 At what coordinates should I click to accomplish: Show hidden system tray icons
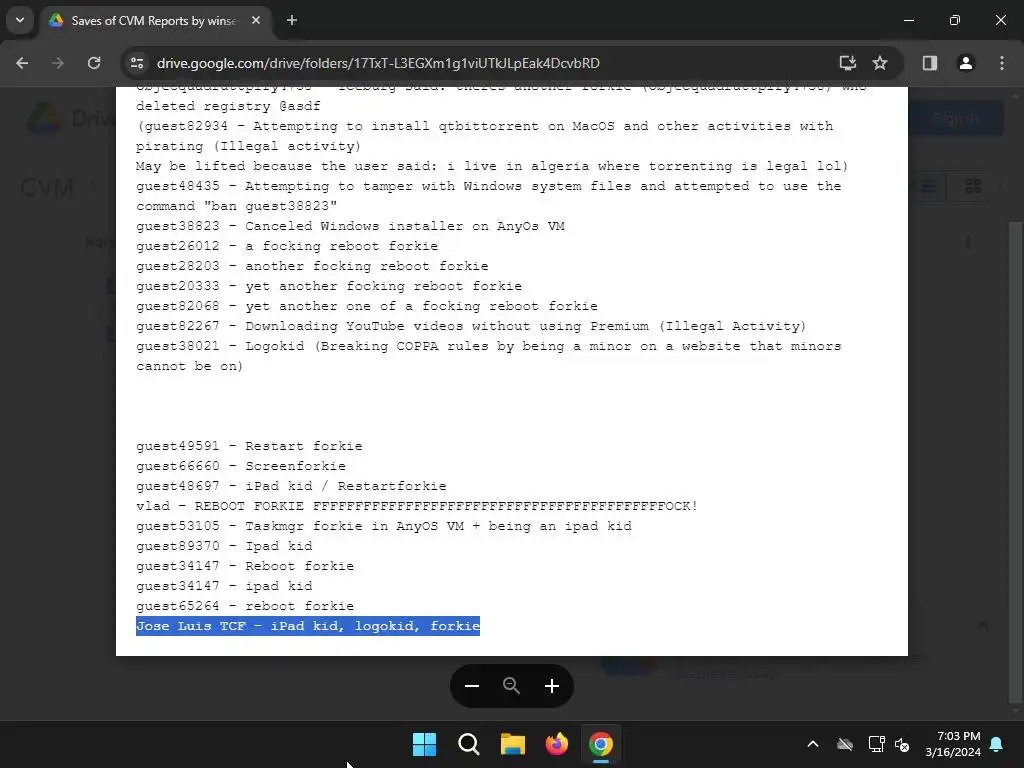coord(813,744)
